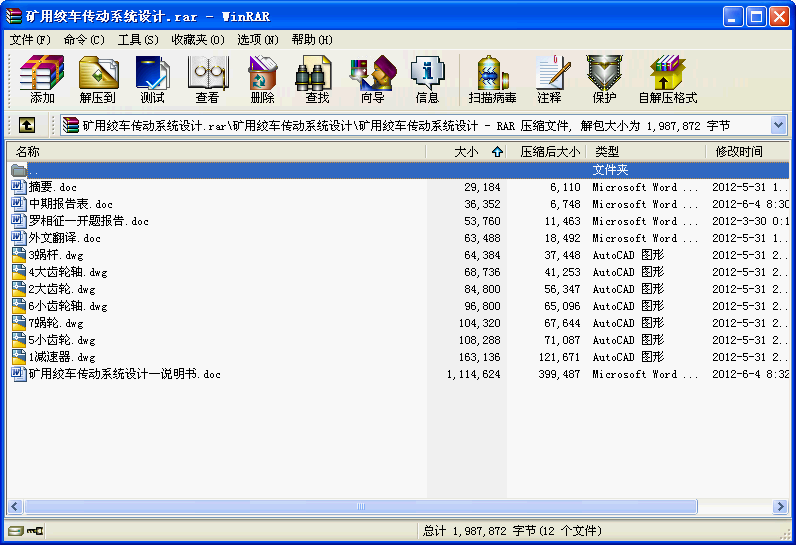Go up one folder level button

pyautogui.click(x=26, y=125)
